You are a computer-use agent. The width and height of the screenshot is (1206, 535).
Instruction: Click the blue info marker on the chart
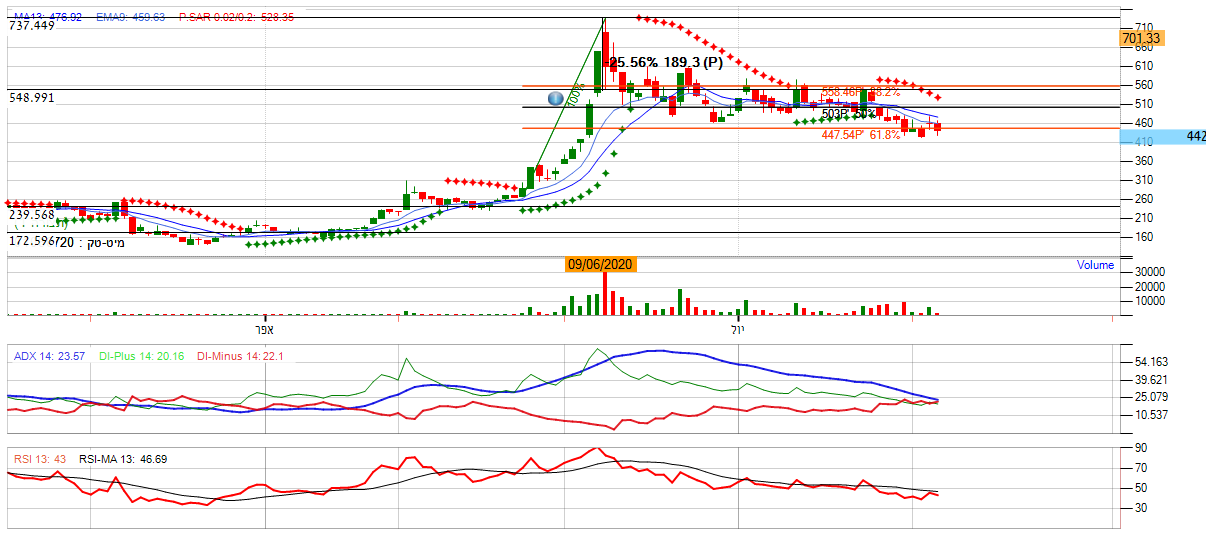(556, 98)
